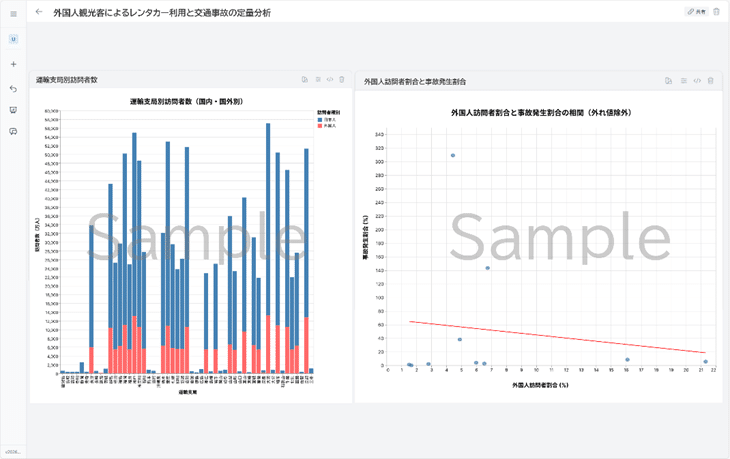Screen dimensions: 730x459
Task: Go back using the arrow beside the title
Action: click(x=39, y=12)
